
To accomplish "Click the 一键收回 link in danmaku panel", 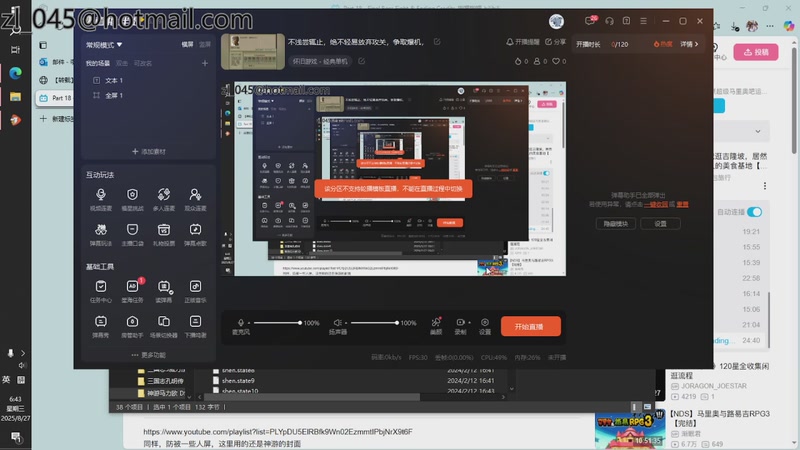I will pos(656,204).
